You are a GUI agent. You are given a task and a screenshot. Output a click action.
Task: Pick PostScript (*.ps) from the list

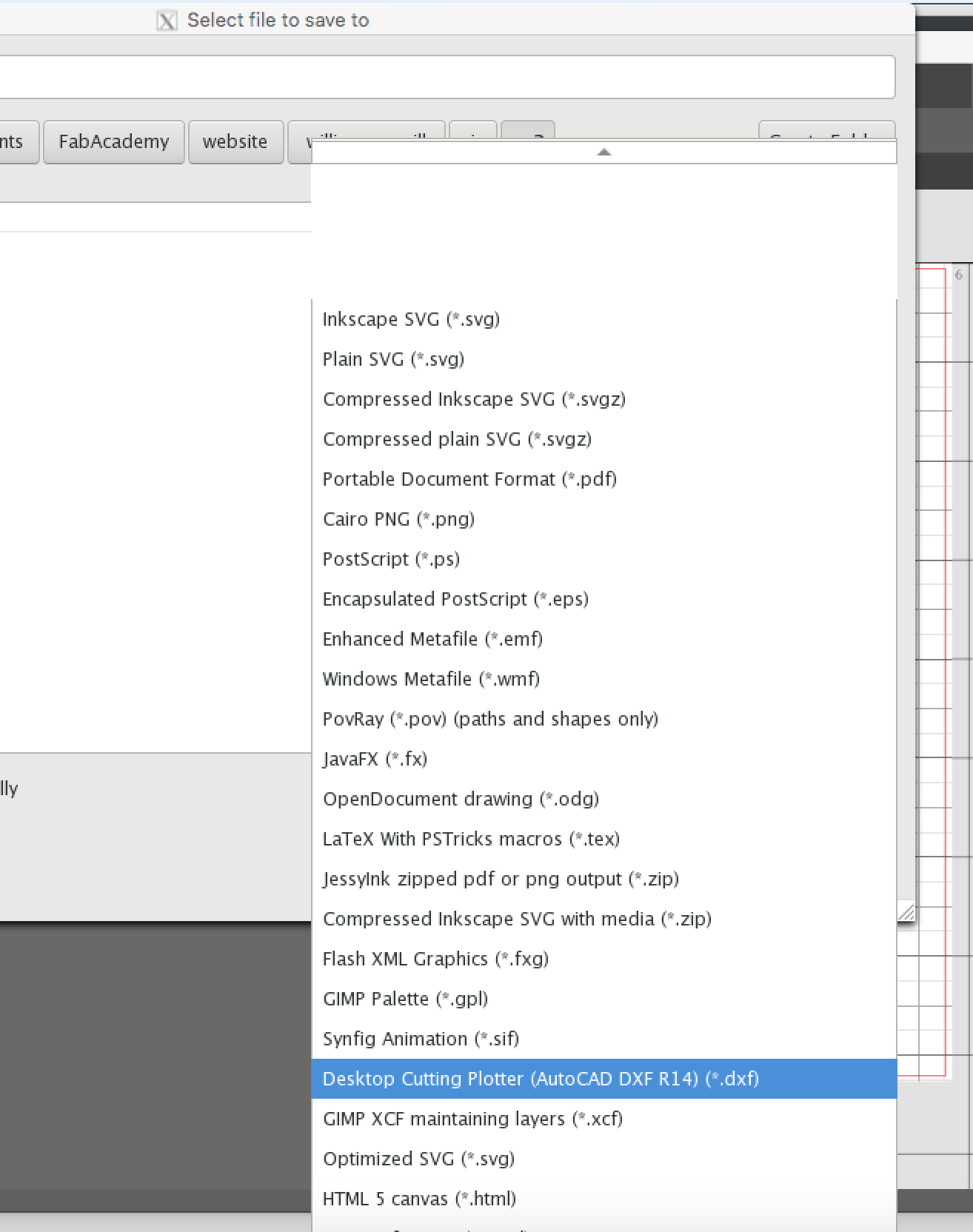603,559
